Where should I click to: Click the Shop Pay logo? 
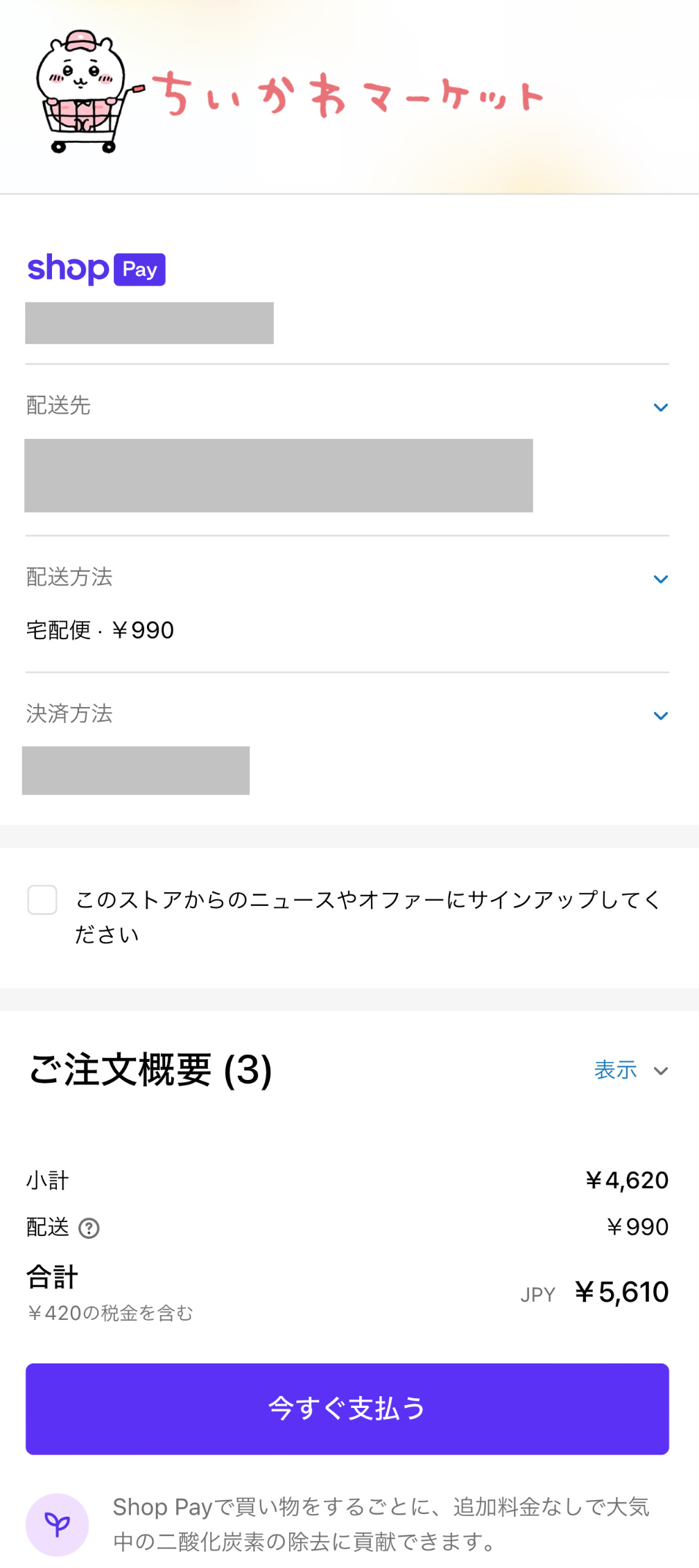[96, 269]
